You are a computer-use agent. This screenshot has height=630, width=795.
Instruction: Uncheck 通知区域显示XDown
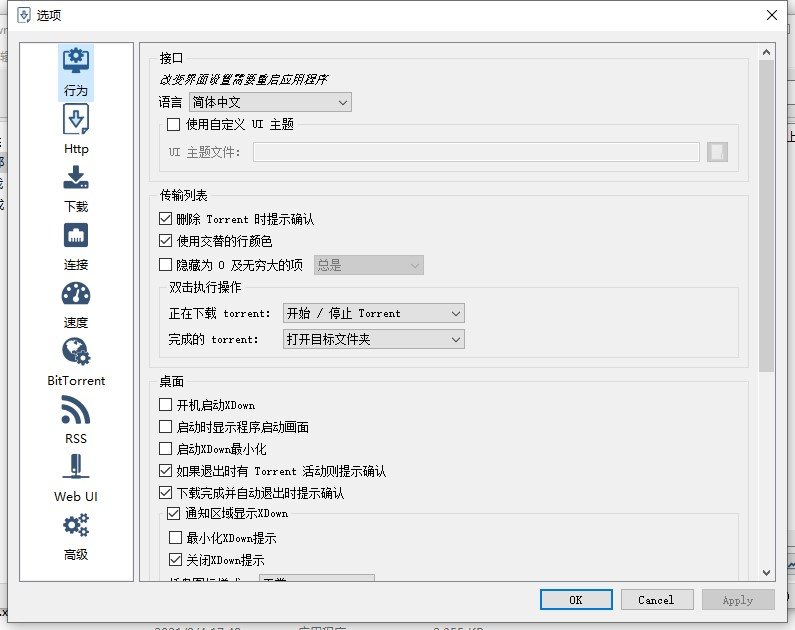[x=173, y=513]
